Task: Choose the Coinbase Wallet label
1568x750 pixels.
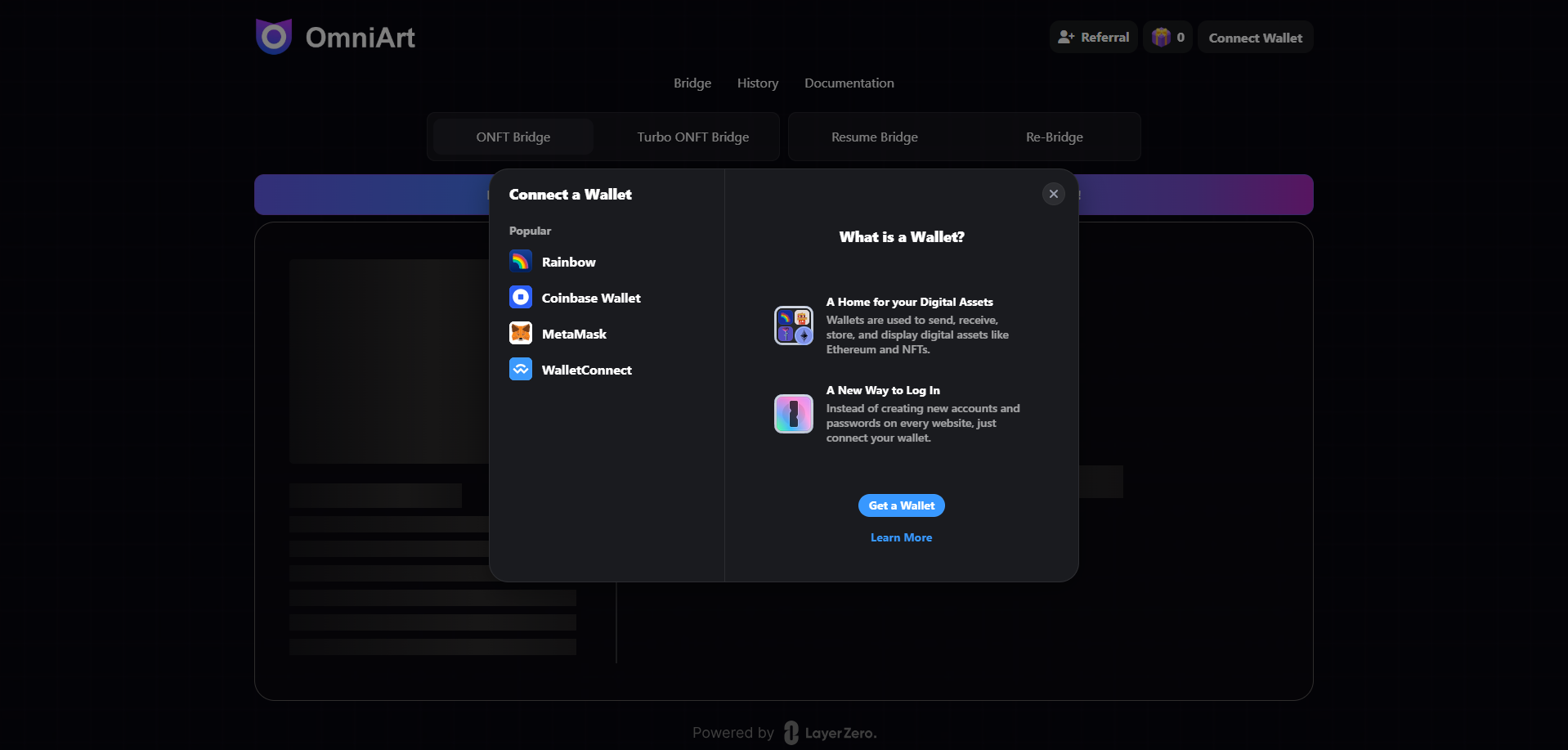Action: (591, 298)
